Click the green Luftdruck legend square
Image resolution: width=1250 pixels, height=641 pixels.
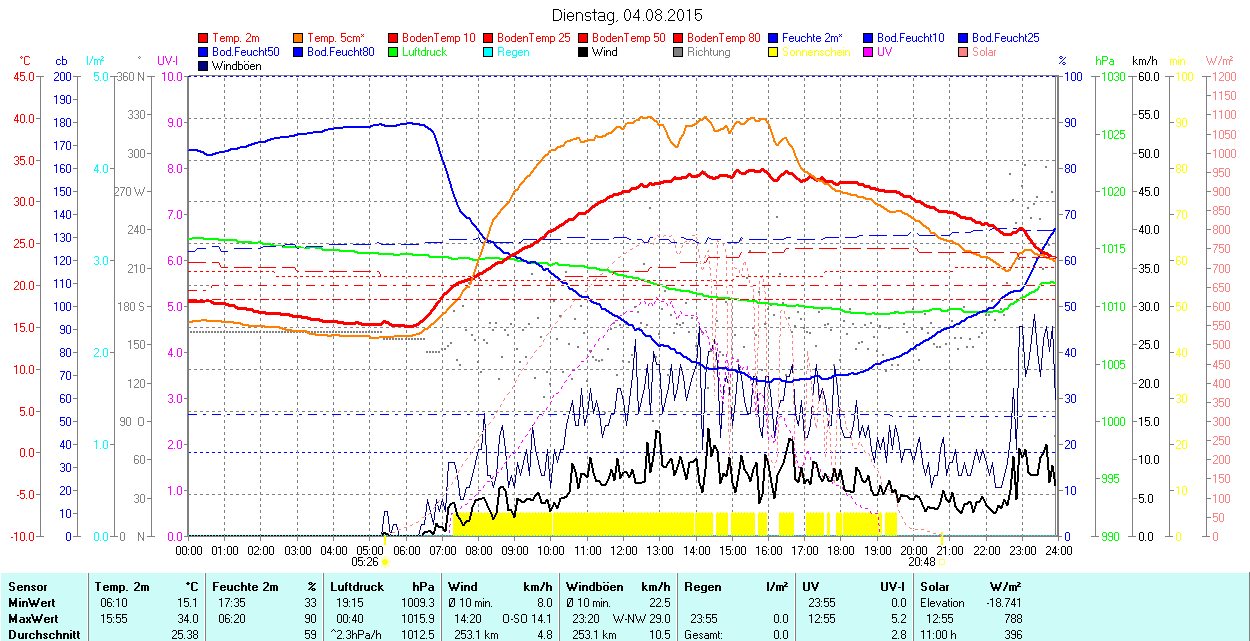pyautogui.click(x=394, y=52)
